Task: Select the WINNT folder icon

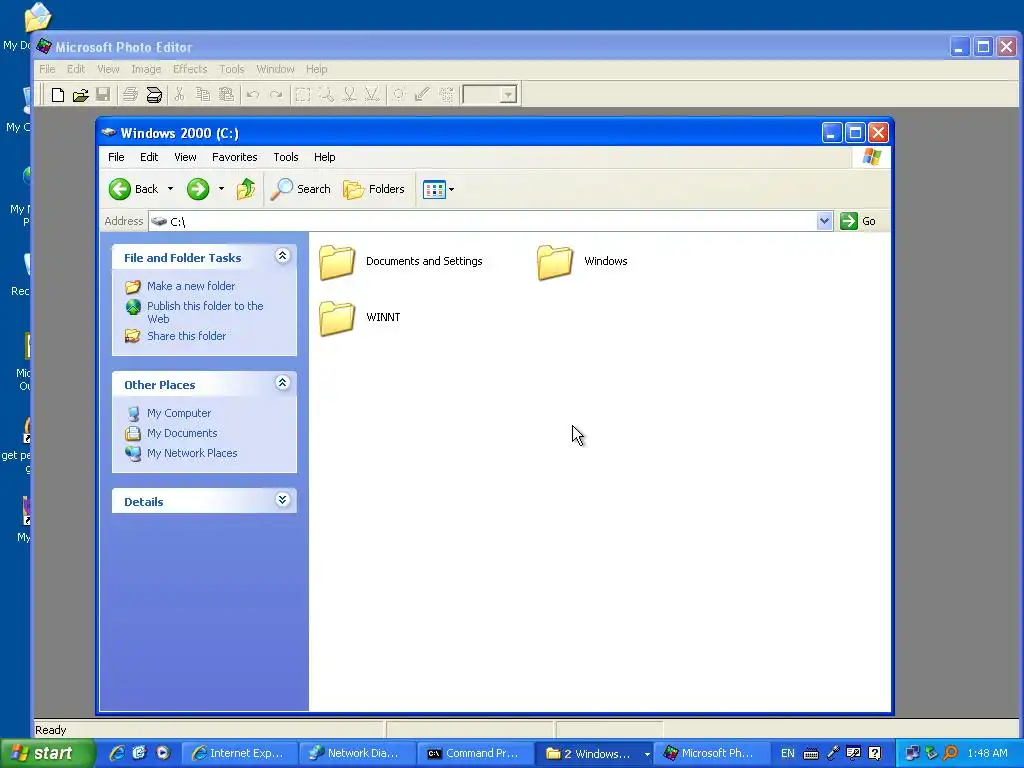Action: (x=337, y=318)
